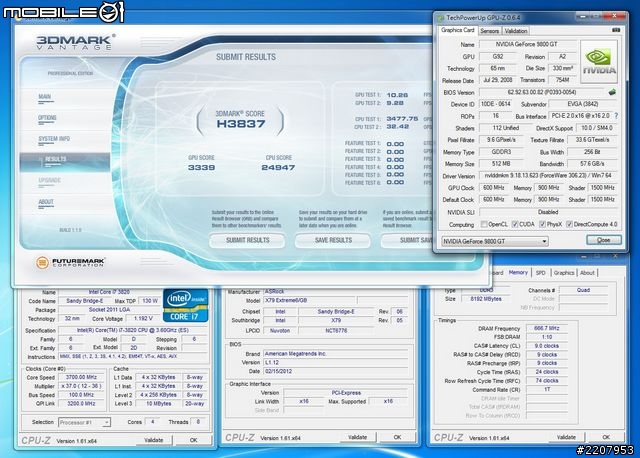Viewport: 640px width, 458px height.
Task: Select the About tab in CPU-Z
Action: pyautogui.click(x=587, y=273)
